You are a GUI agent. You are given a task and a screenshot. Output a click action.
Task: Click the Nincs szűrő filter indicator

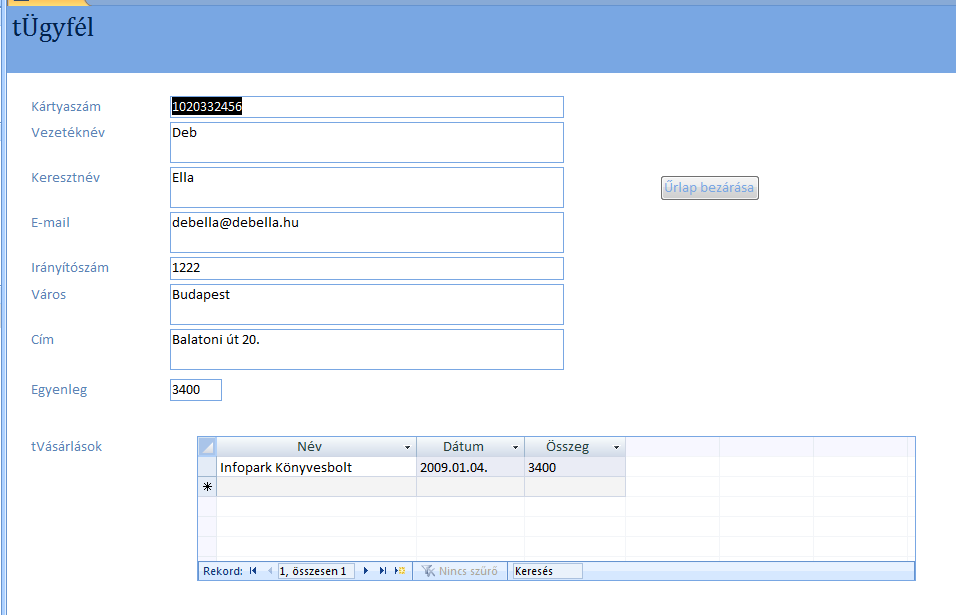coord(460,571)
